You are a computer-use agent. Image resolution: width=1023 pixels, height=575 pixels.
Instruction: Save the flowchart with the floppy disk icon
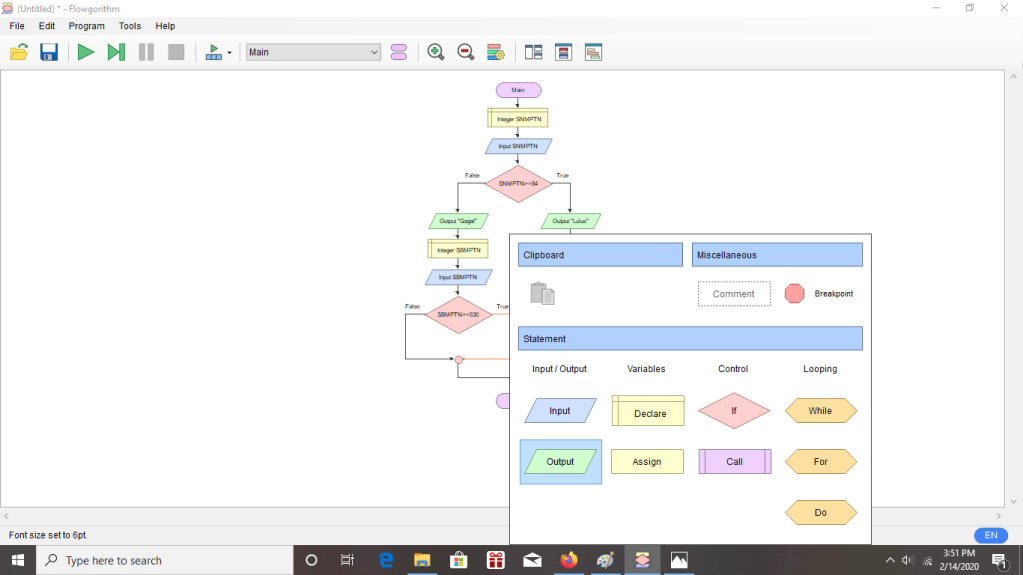[x=49, y=52]
